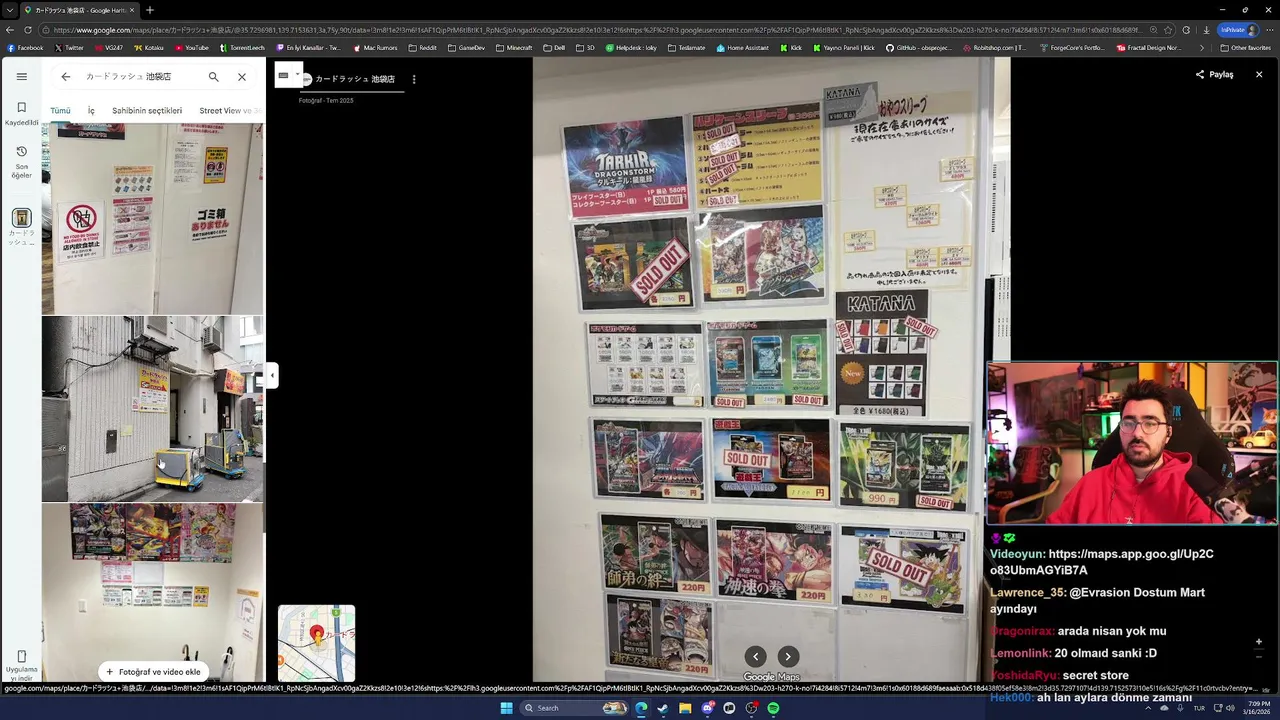Go back using browser back button
The height and width of the screenshot is (720, 1280).
pyautogui.click(x=10, y=30)
